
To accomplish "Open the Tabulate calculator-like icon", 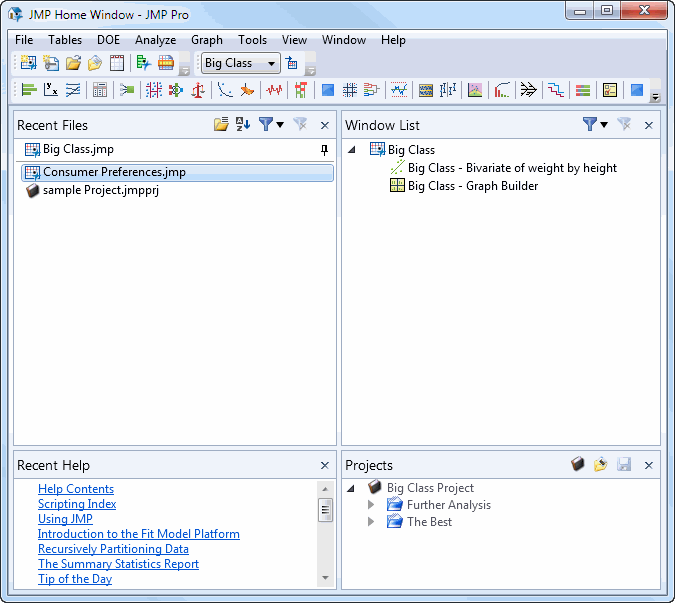I will 100,90.
